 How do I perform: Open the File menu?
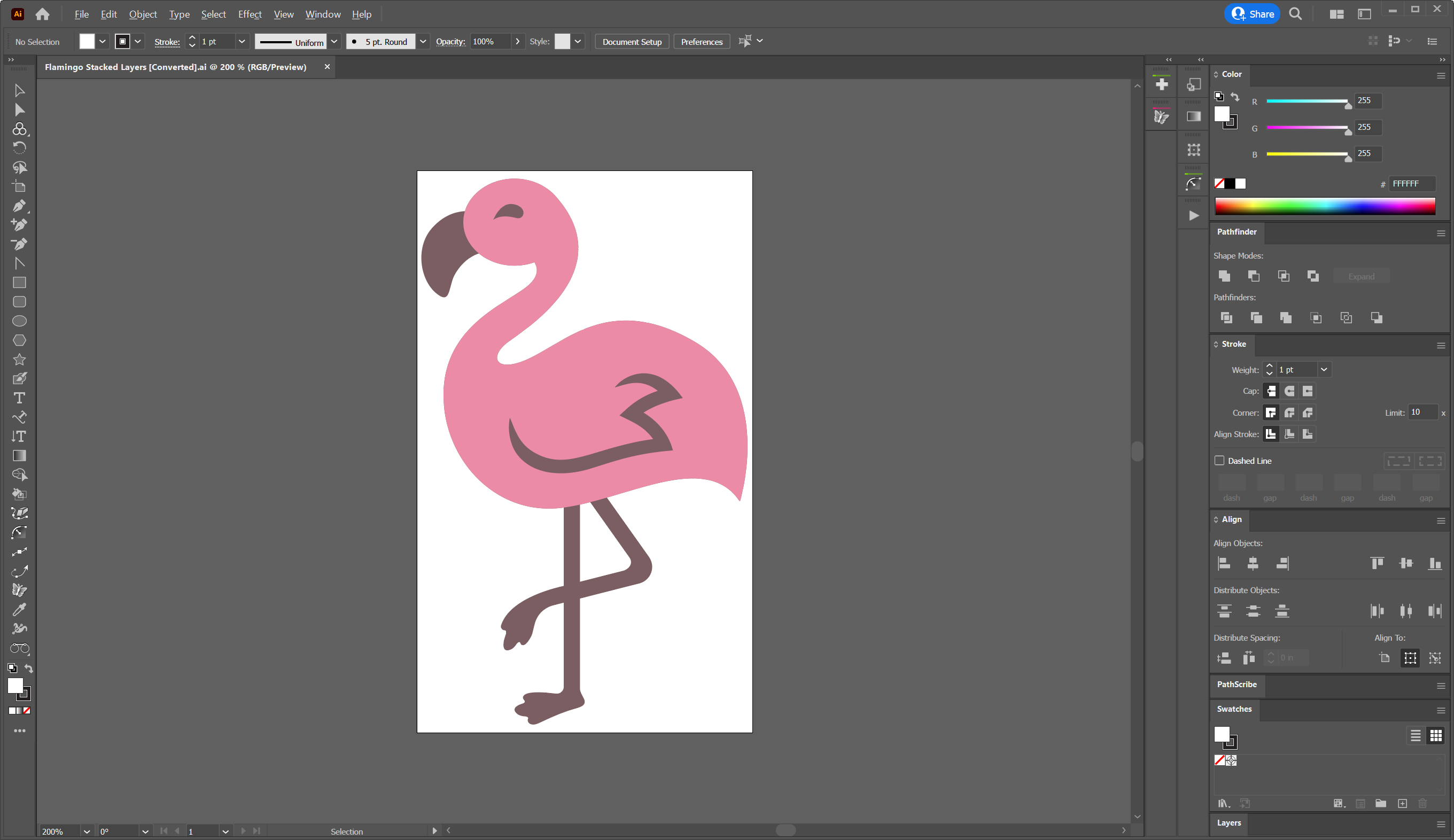tap(81, 14)
